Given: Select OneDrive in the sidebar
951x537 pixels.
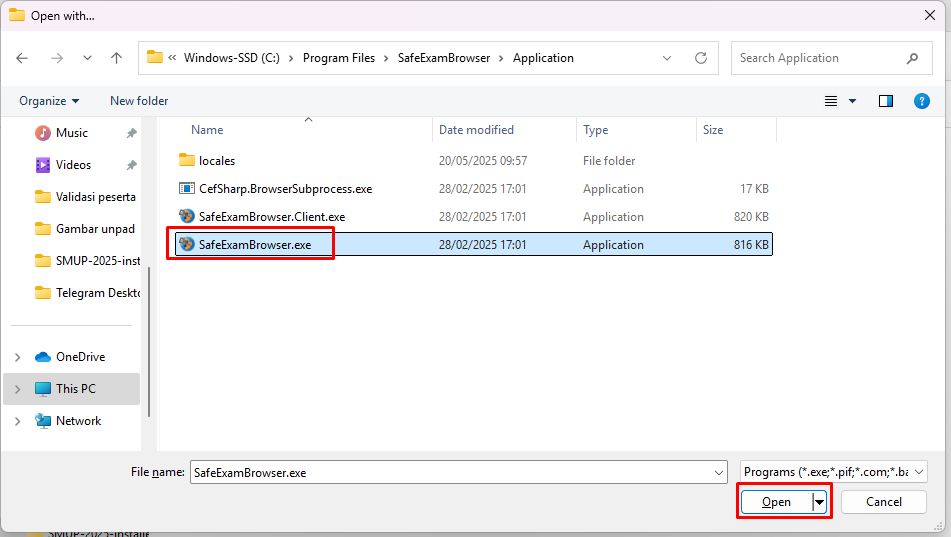Looking at the screenshot, I should tap(81, 357).
